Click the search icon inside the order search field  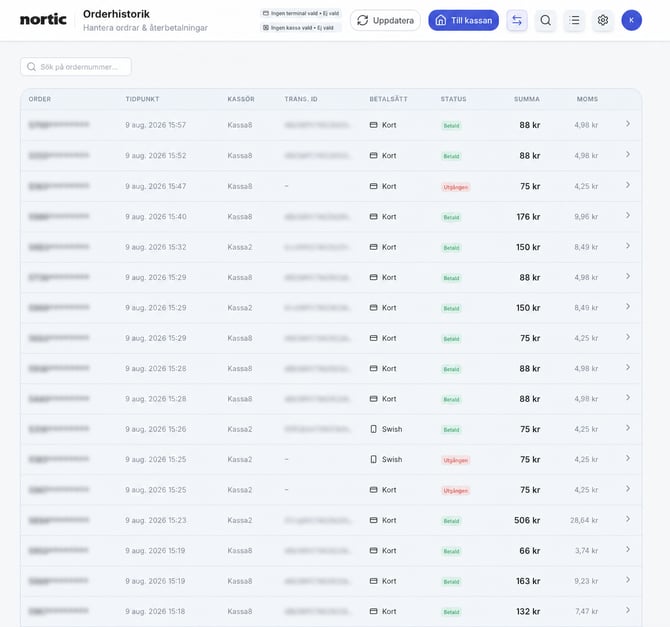(x=31, y=67)
